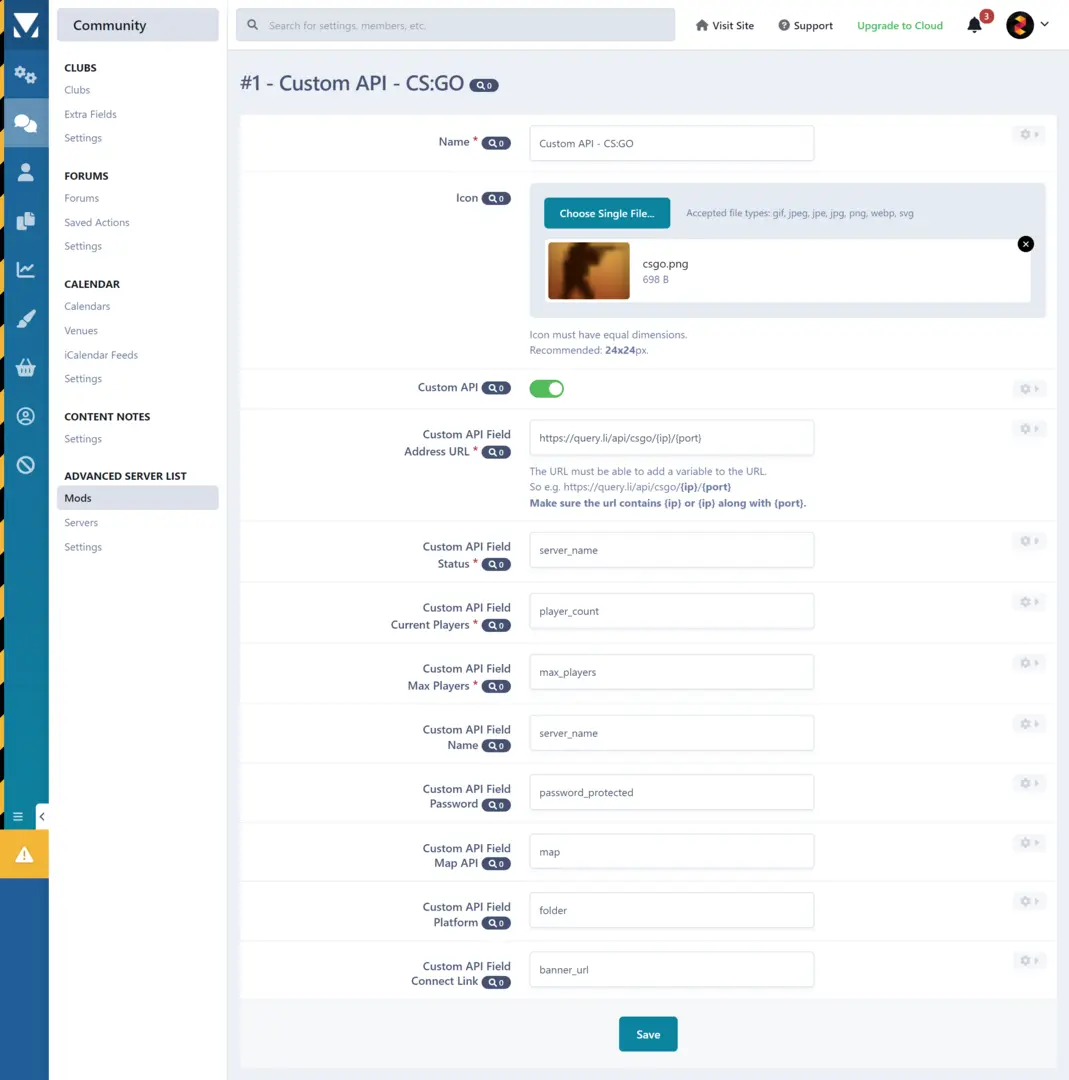Open Extra Fields under Clubs
1069x1080 pixels.
click(90, 114)
